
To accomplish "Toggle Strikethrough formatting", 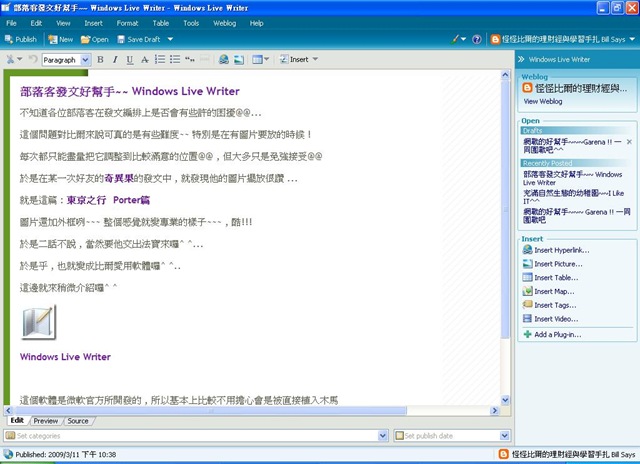I will (x=144, y=60).
